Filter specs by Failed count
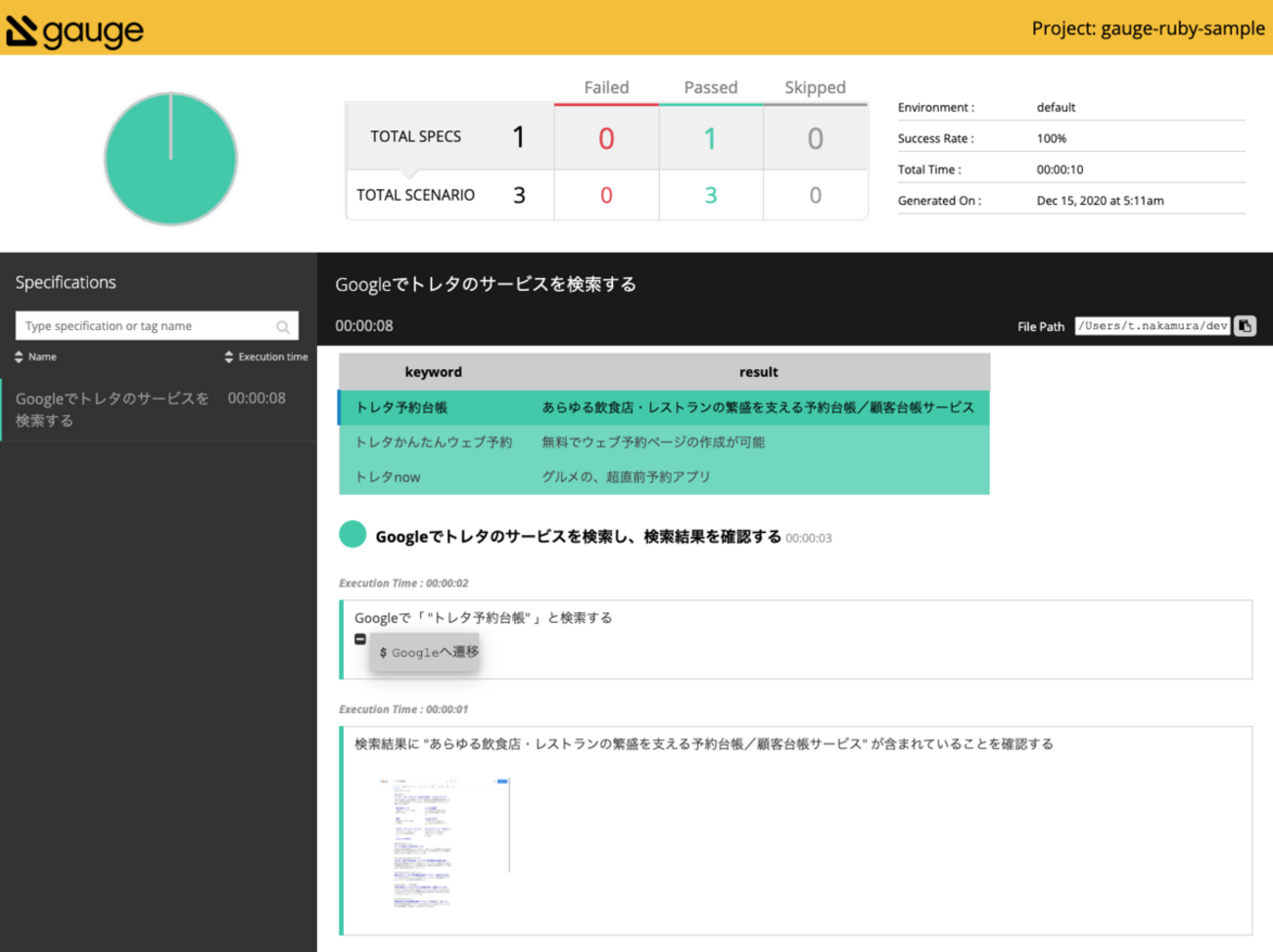This screenshot has width=1273, height=952. 606,138
